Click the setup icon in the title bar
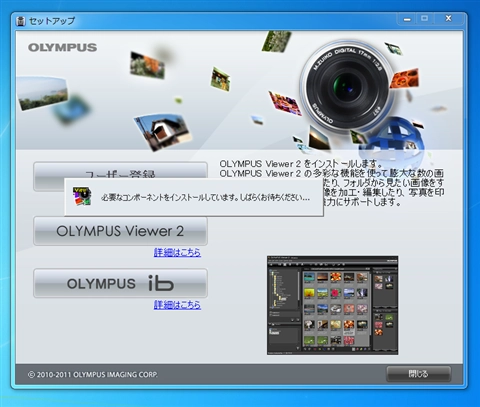Image resolution: width=480 pixels, height=407 pixels. [21, 21]
